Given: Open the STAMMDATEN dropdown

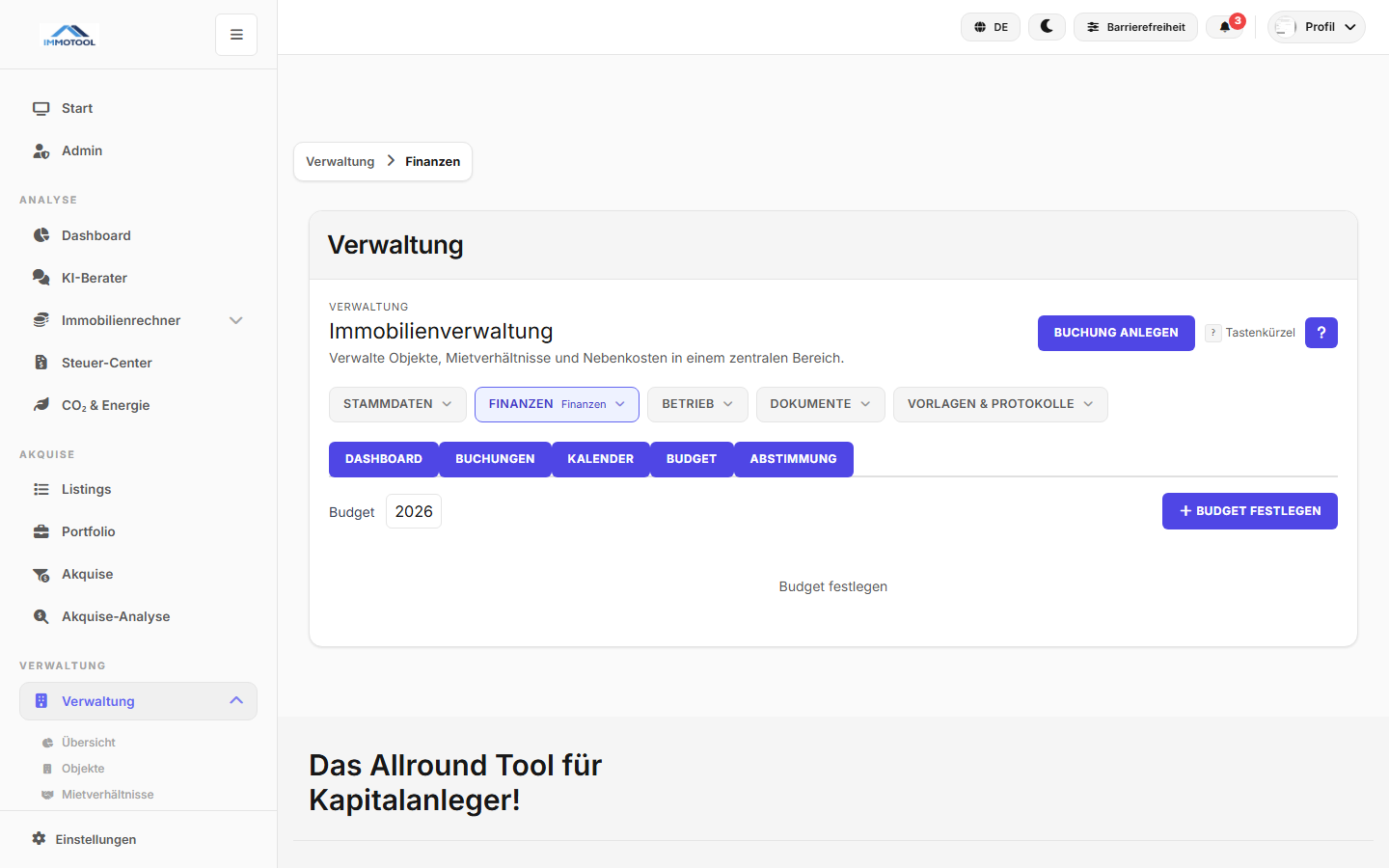Looking at the screenshot, I should coord(397,404).
